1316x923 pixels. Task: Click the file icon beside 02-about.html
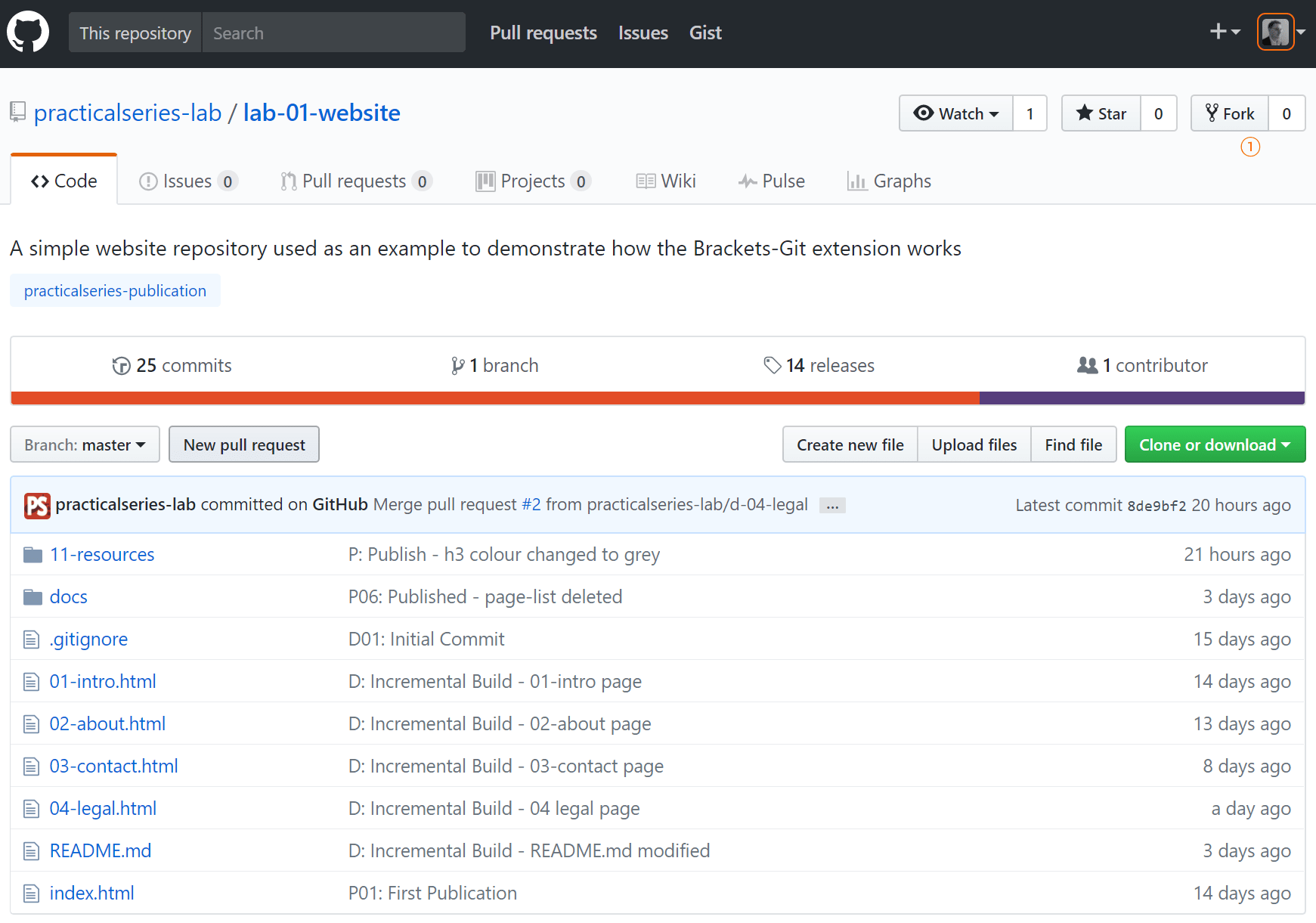tap(31, 724)
